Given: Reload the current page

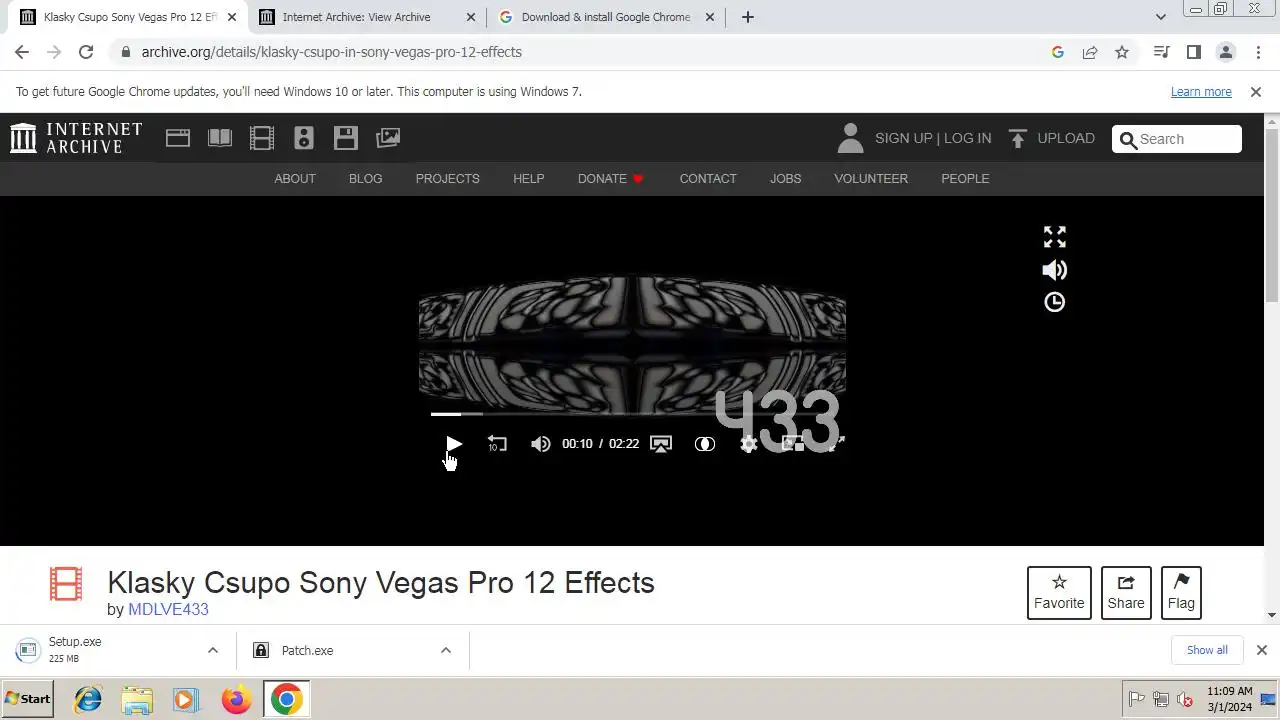Looking at the screenshot, I should (x=86, y=52).
